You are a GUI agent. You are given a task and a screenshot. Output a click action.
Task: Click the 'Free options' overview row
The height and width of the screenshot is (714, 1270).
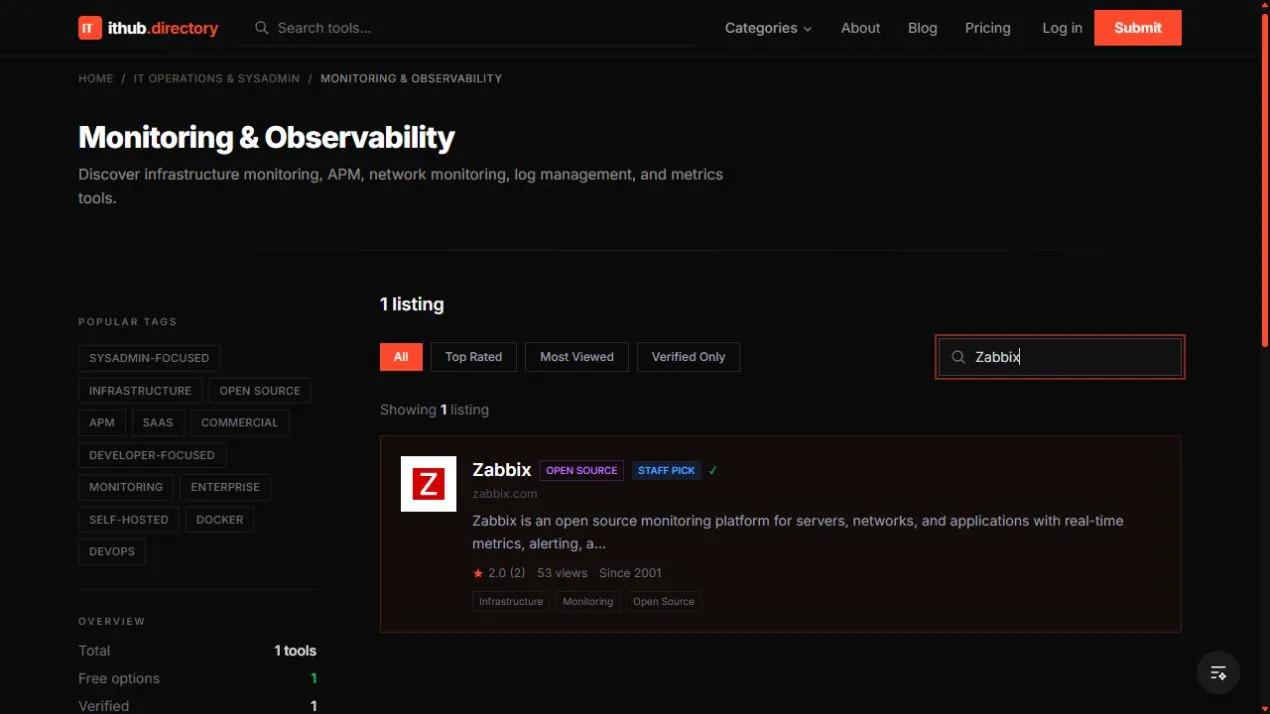click(197, 678)
